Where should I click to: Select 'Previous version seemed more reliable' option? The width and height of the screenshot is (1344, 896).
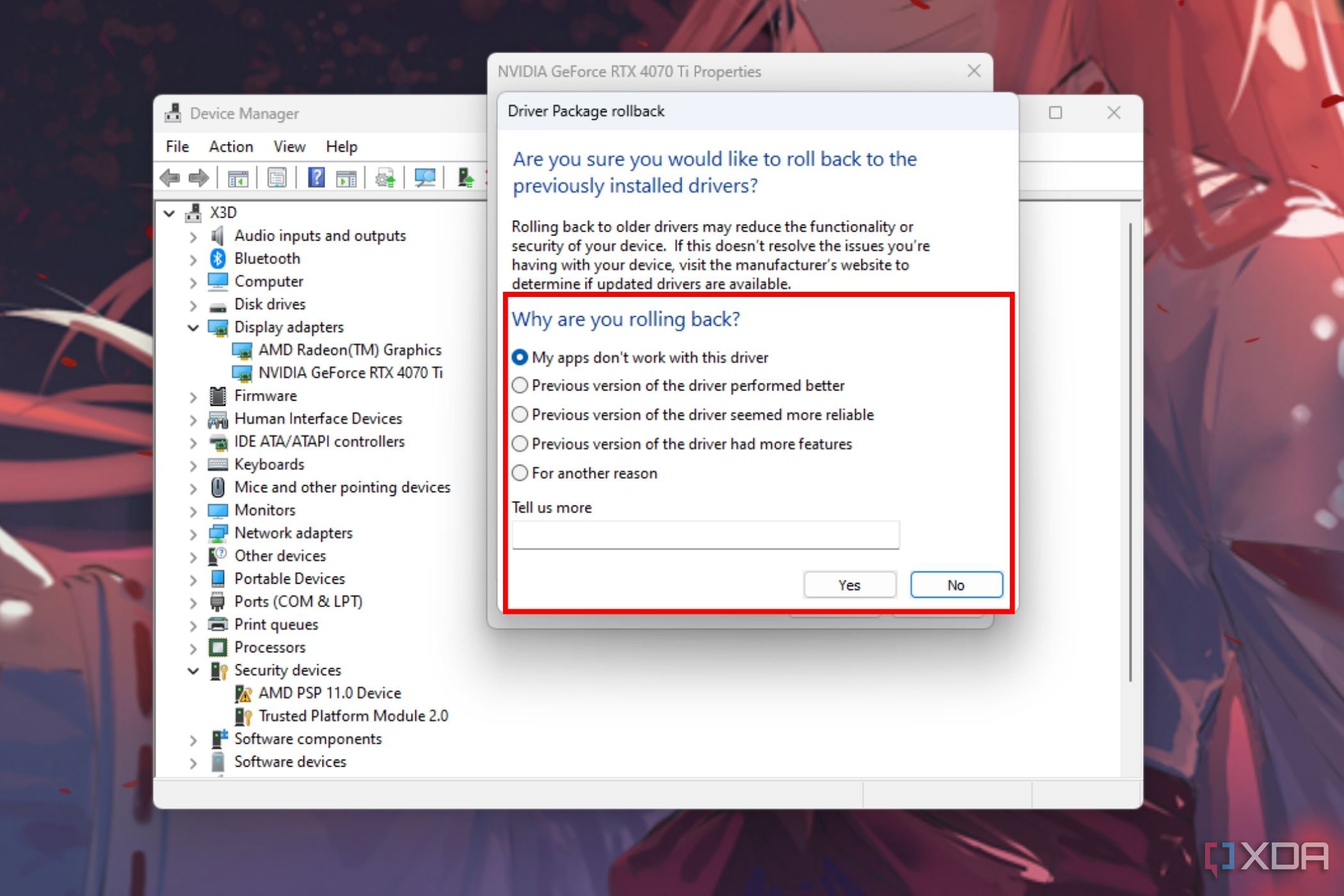(x=692, y=415)
